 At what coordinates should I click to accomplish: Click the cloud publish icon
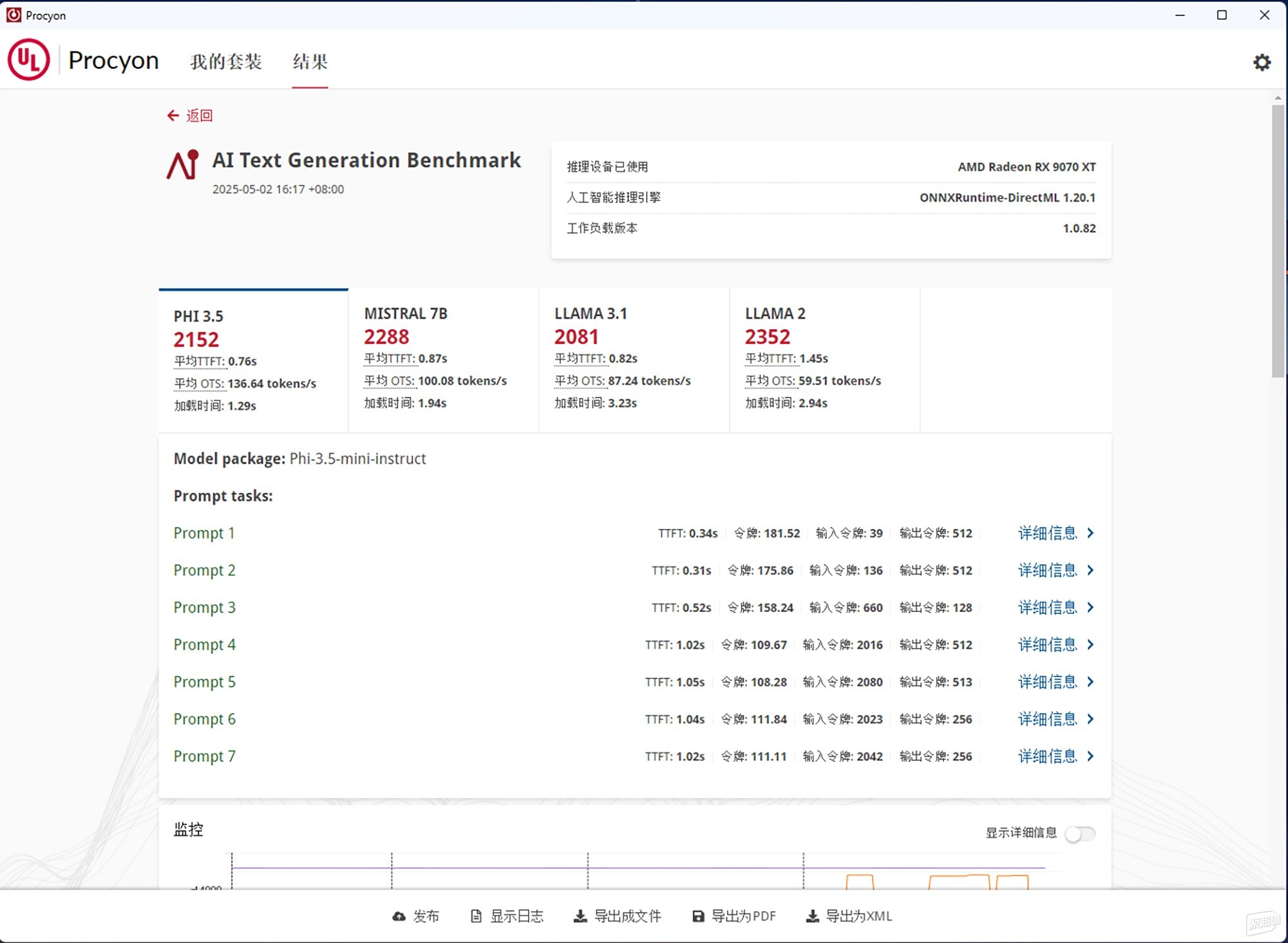(x=399, y=916)
